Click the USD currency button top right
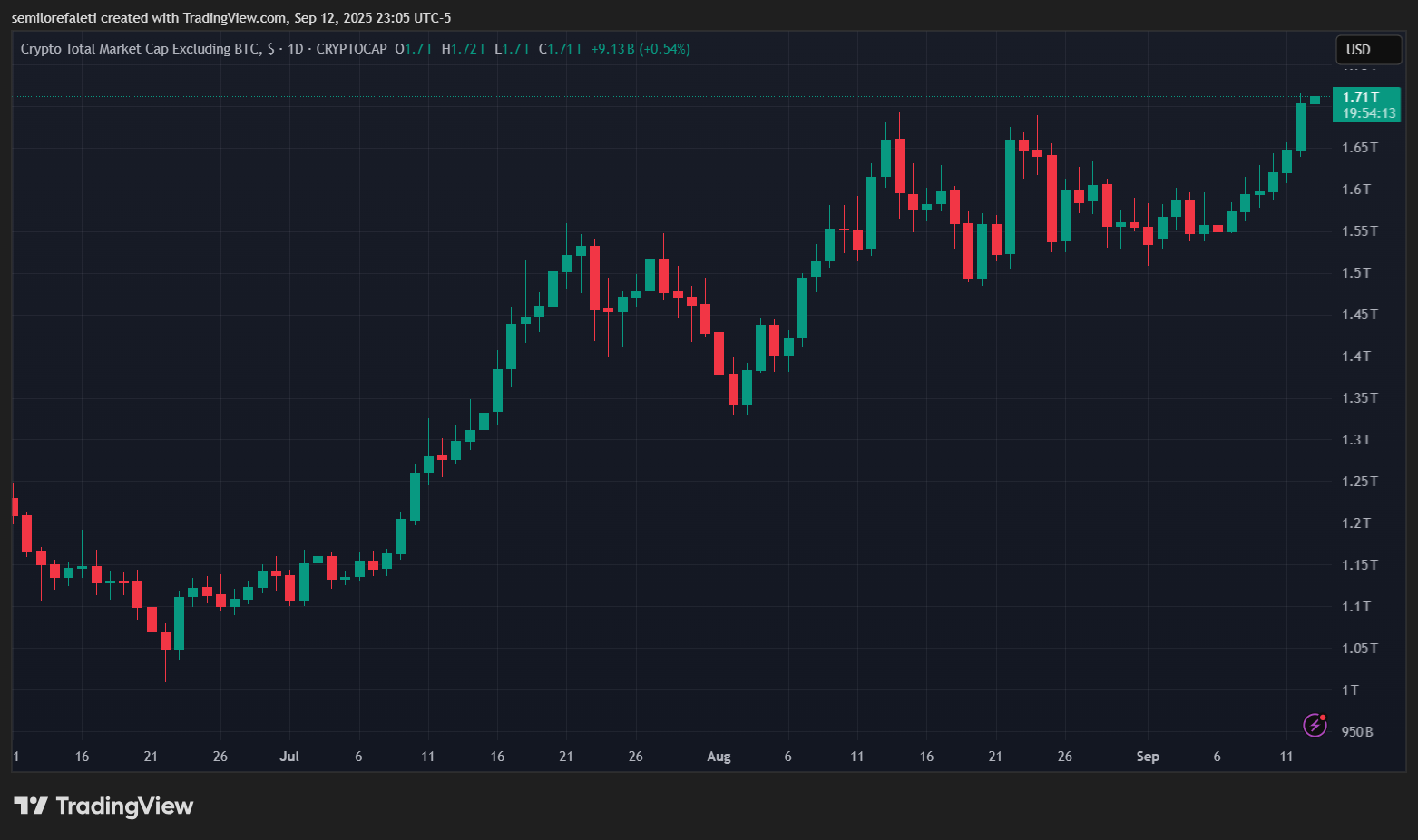 pos(1368,50)
